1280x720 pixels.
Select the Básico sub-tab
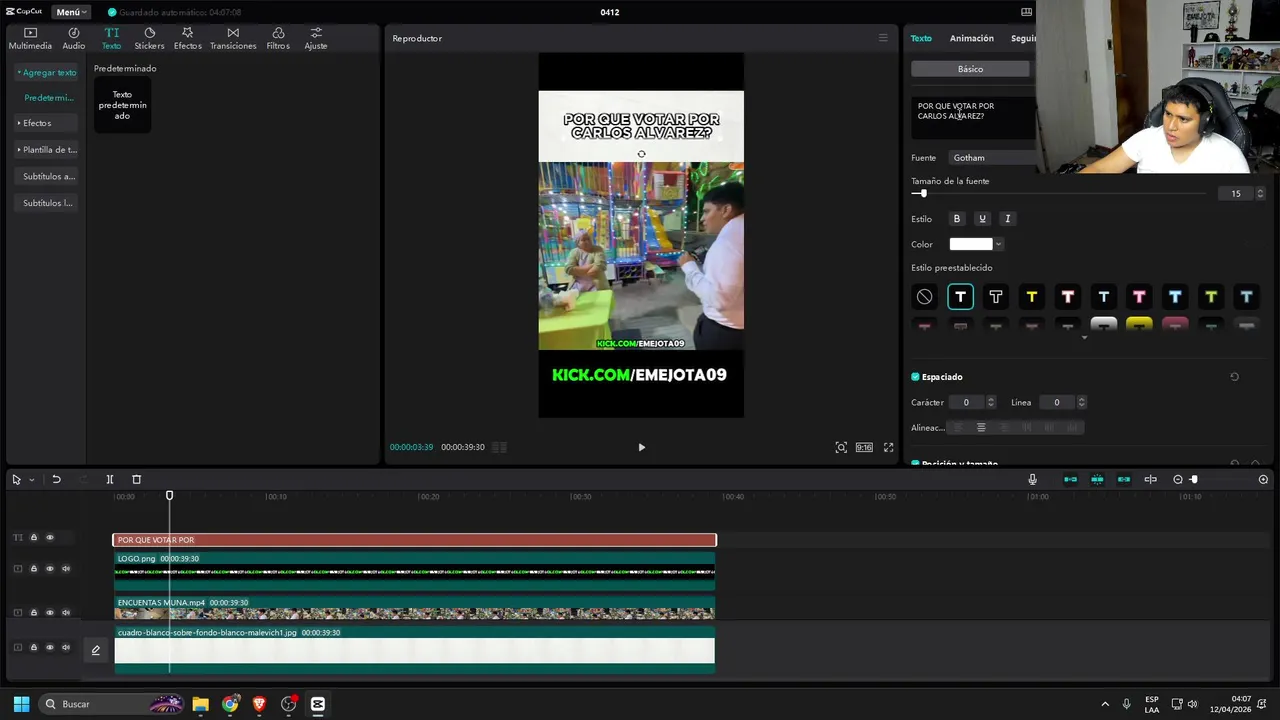970,69
